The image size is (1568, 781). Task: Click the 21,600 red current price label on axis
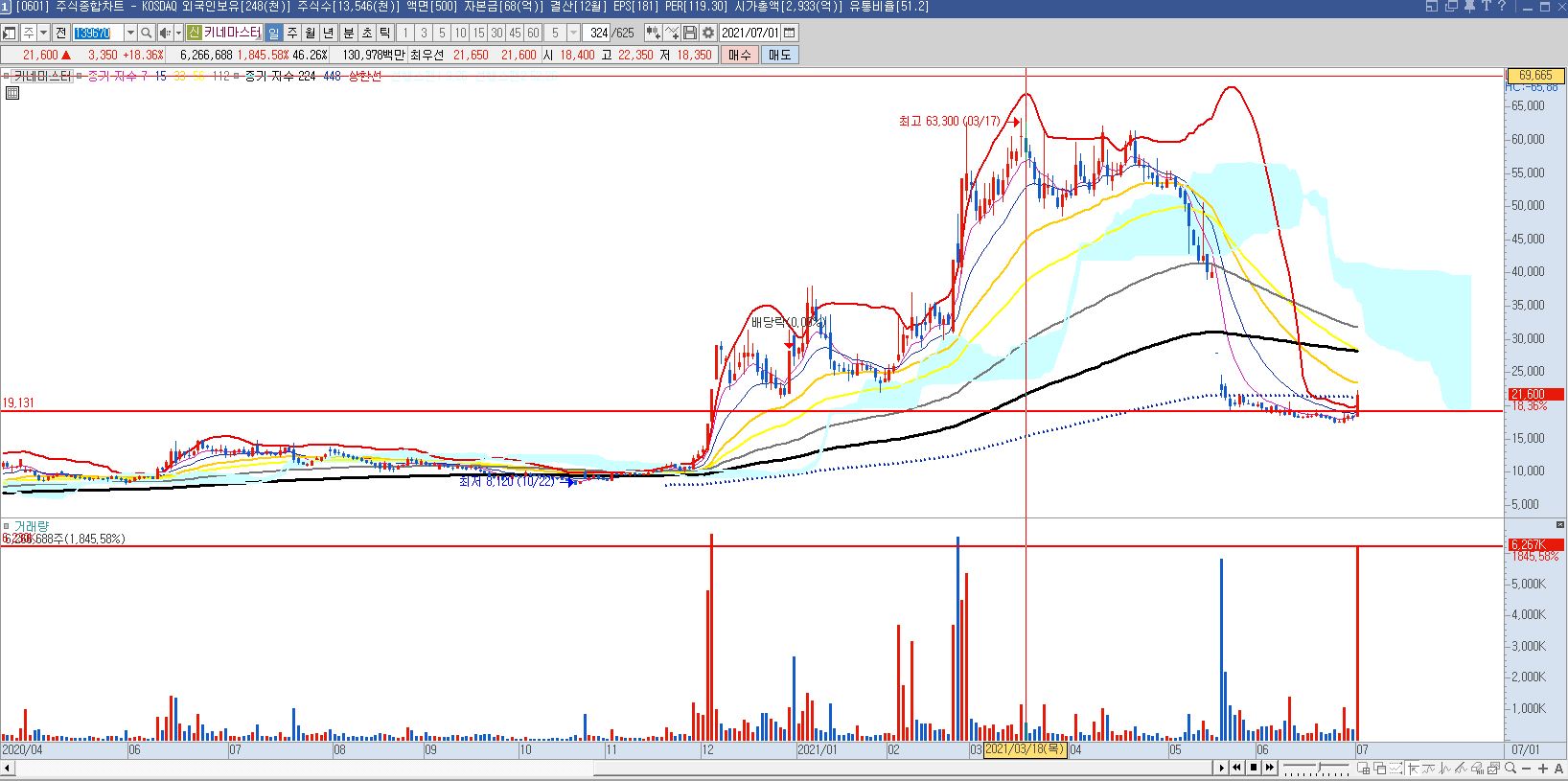[x=1535, y=394]
